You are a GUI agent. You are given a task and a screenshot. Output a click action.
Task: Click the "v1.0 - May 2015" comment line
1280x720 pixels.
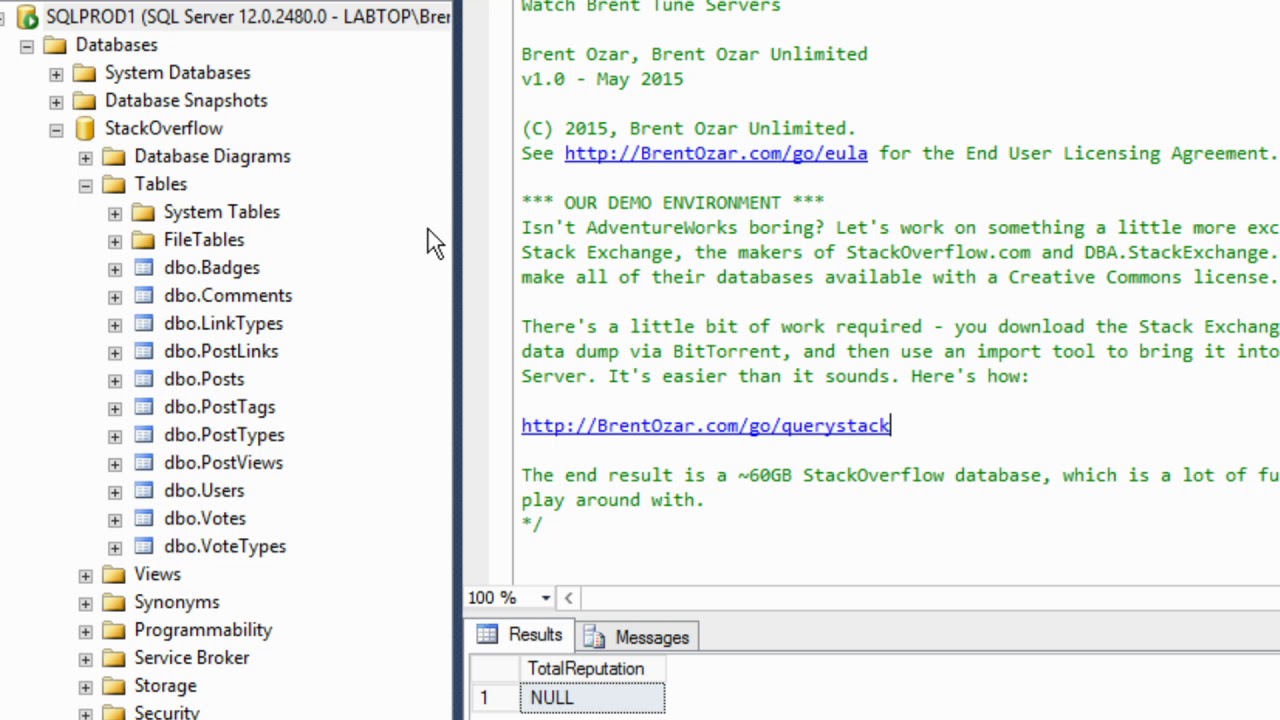click(602, 79)
